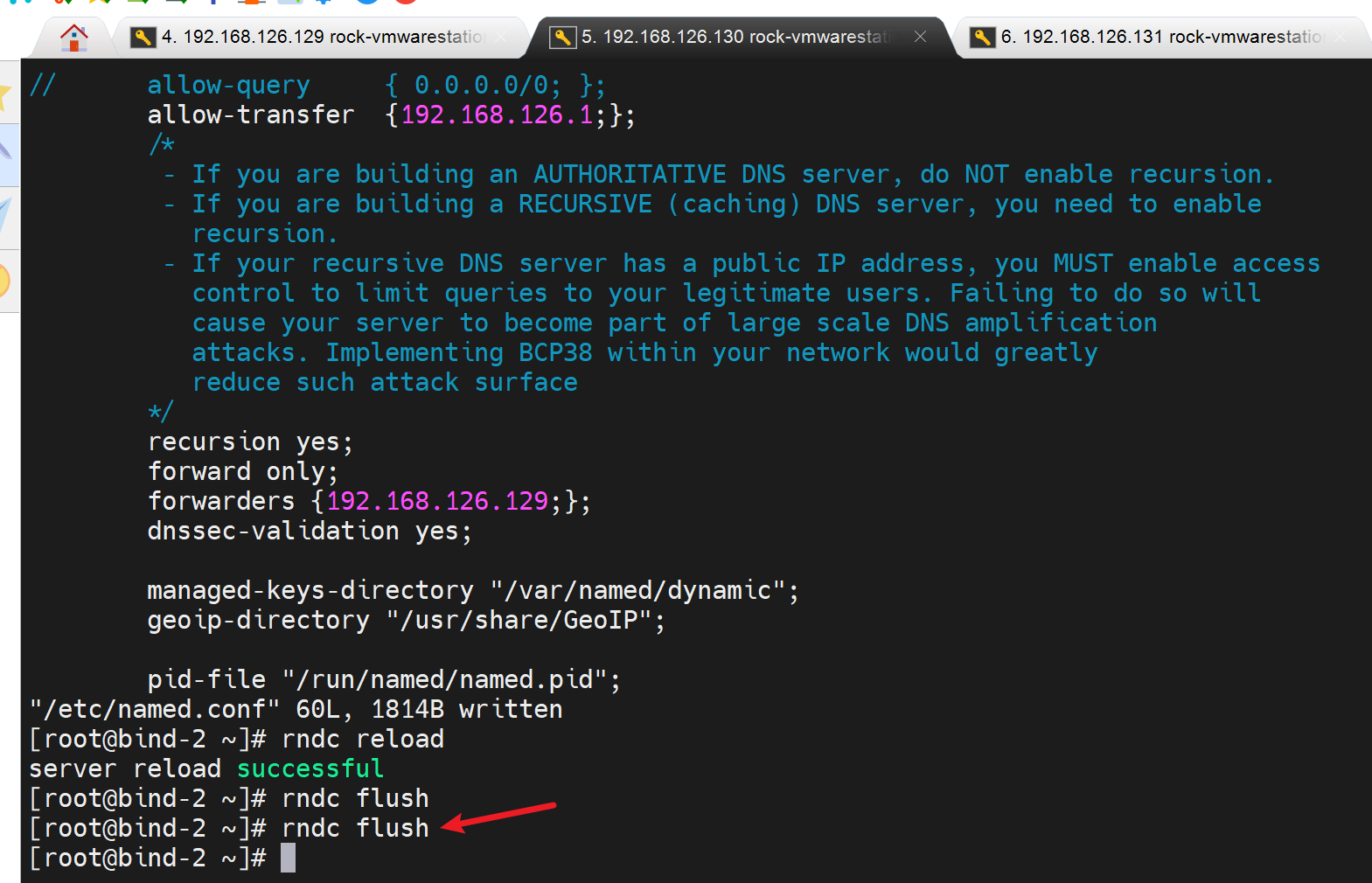Click the 'forward only;' line
The image size is (1372, 883).
tap(242, 471)
